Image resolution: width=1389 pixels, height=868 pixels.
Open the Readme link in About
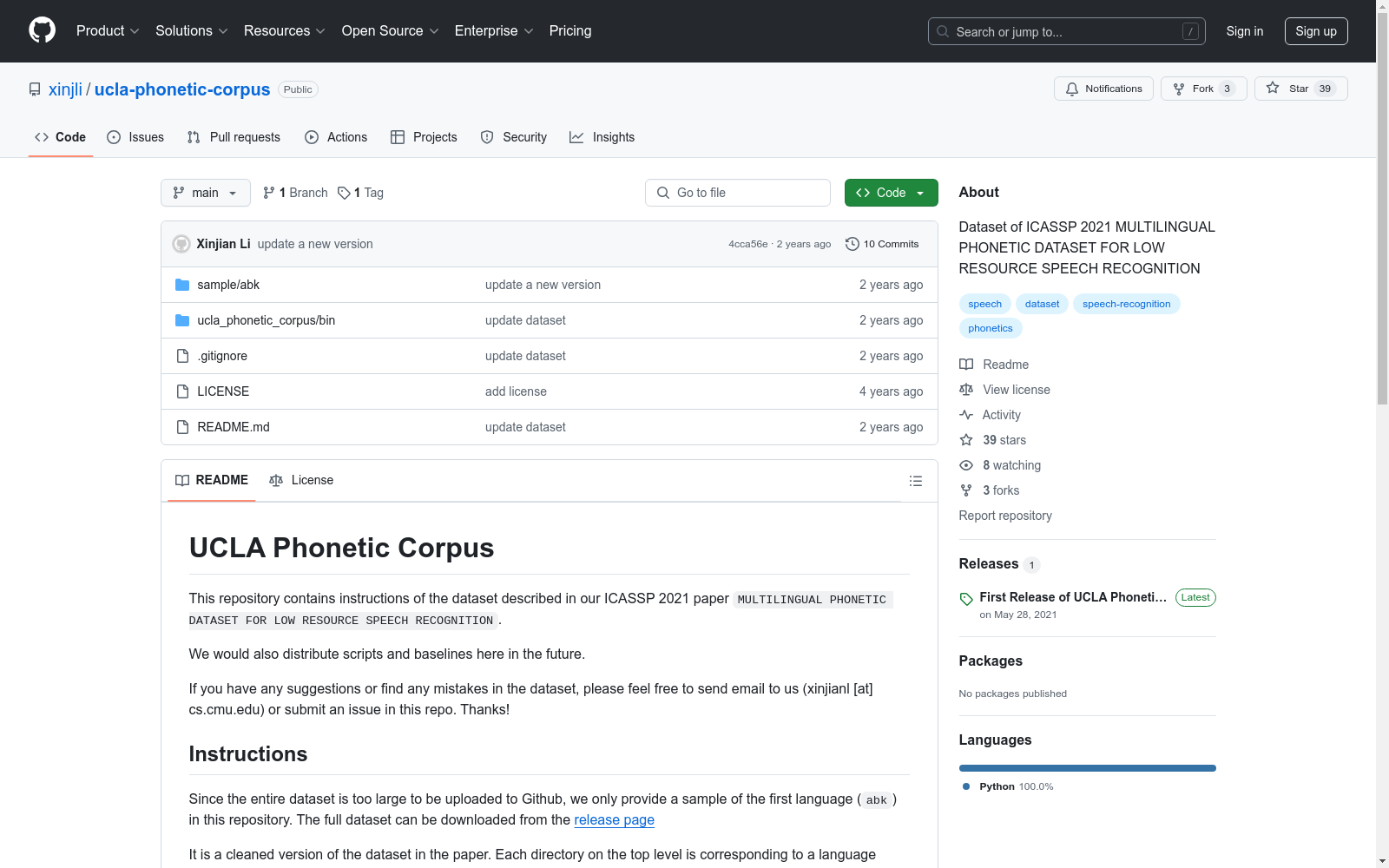coord(994,365)
